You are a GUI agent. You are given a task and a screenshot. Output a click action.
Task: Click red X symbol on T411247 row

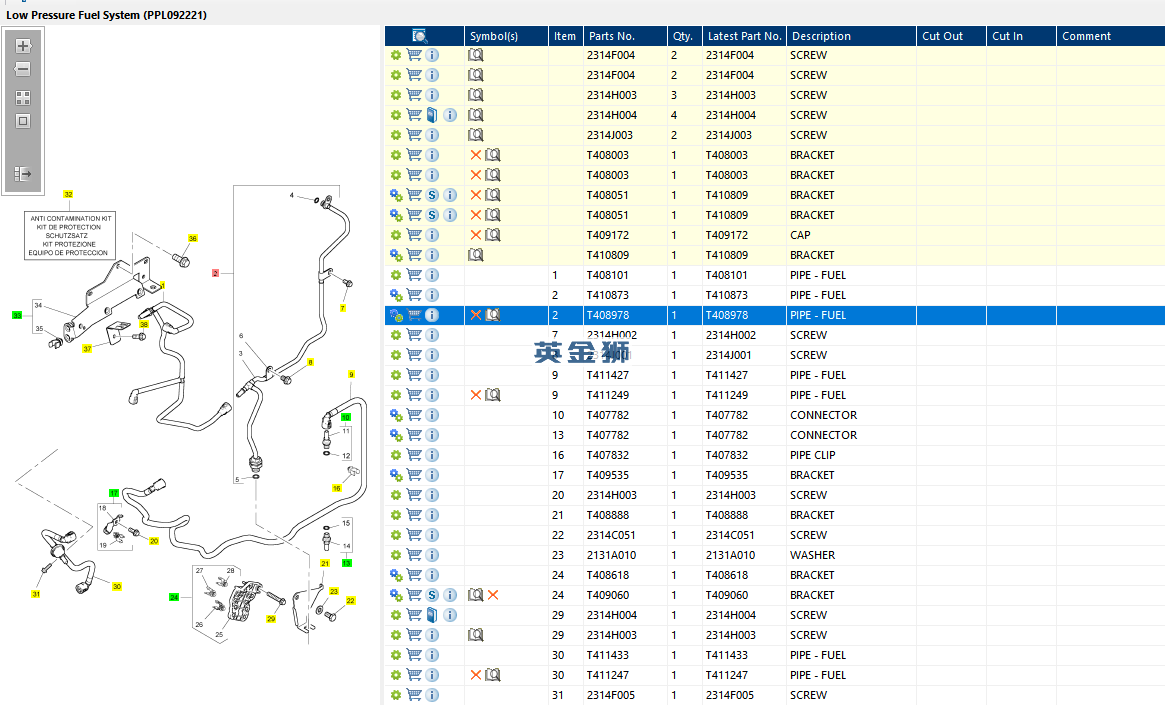pos(476,675)
